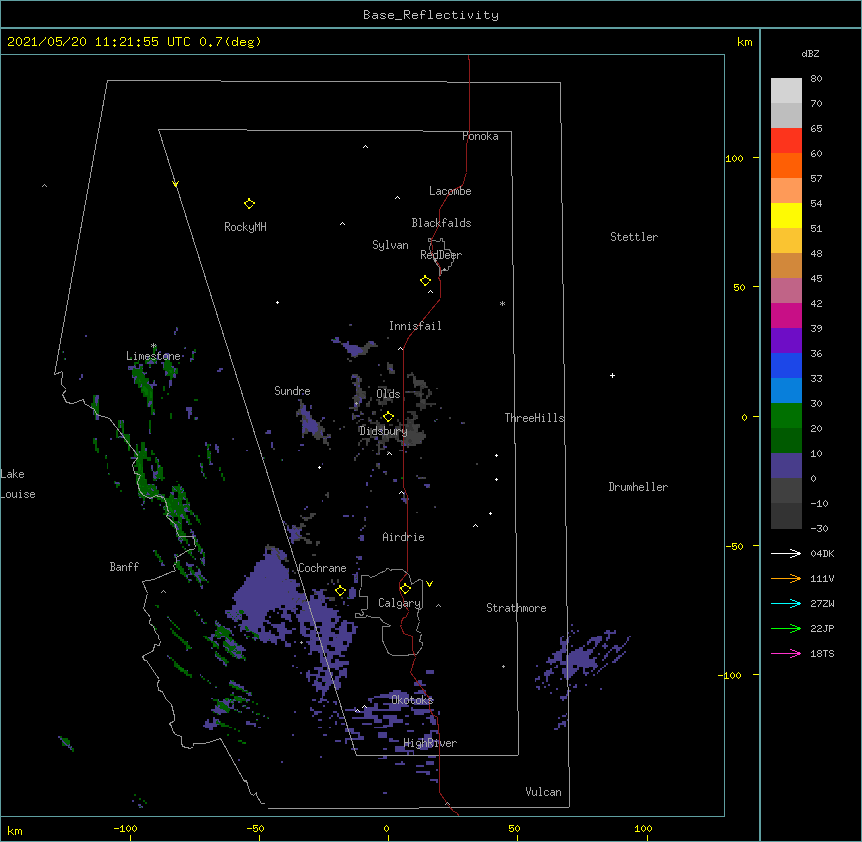Click the Didsbury label

coord(383,431)
